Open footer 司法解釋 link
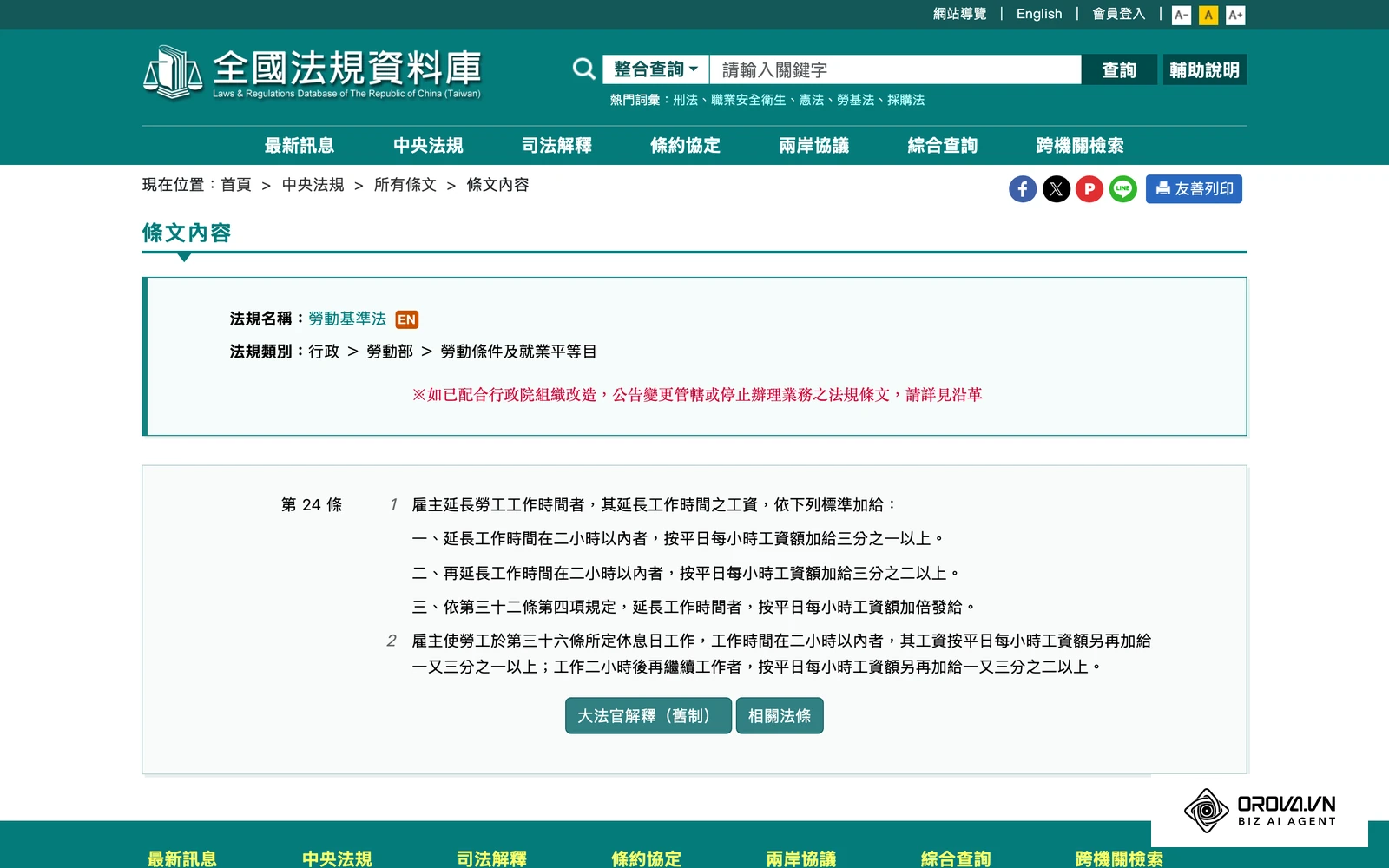This screenshot has height=868, width=1389. click(491, 858)
